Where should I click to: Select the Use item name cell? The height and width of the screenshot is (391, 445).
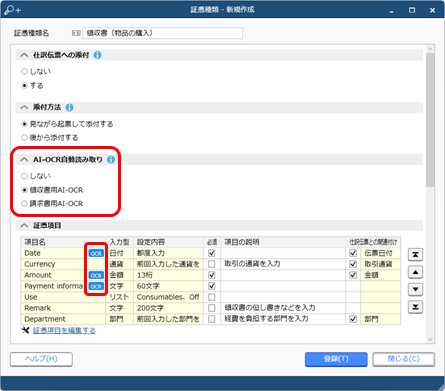[x=63, y=297]
